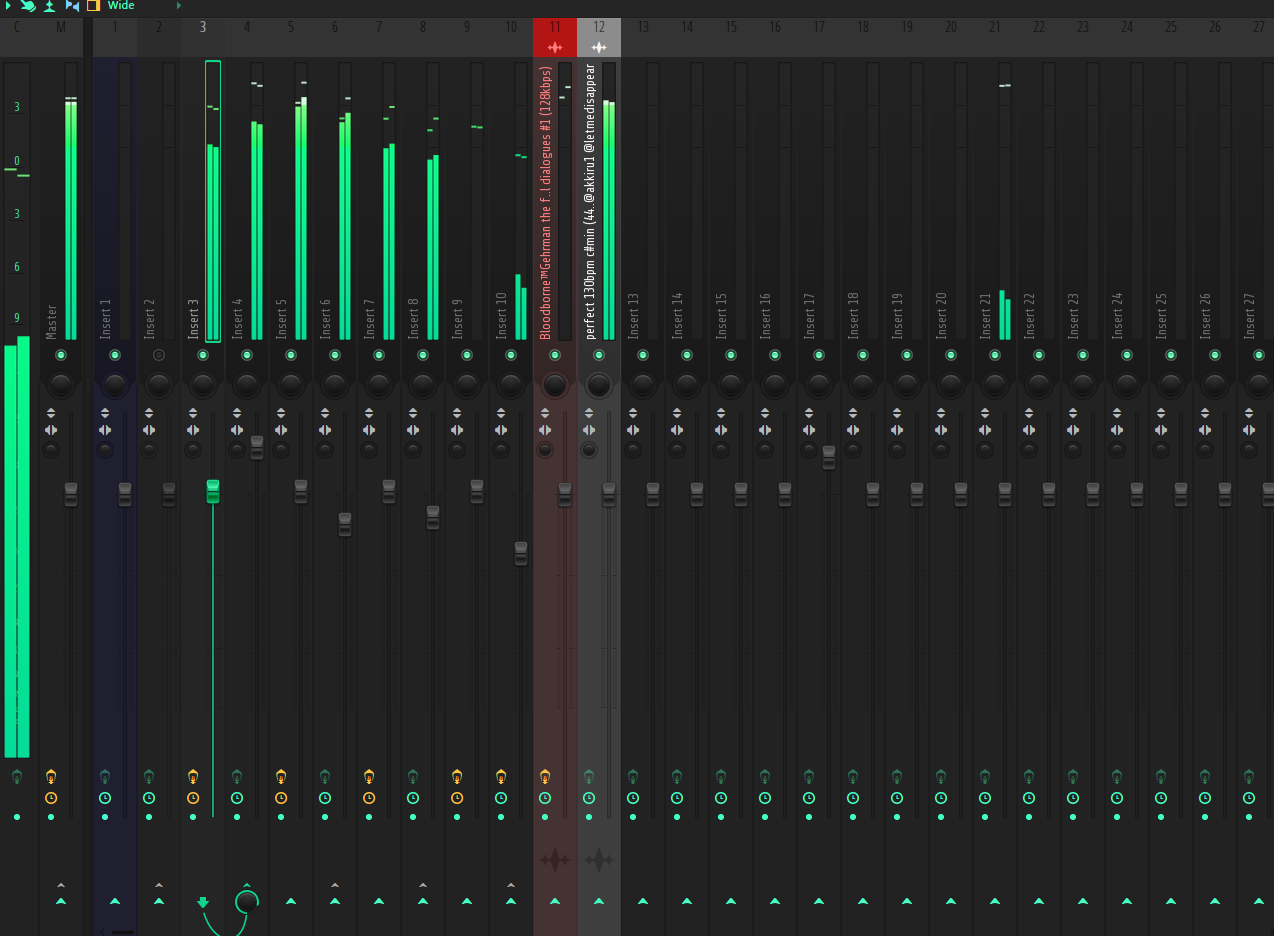Click the waveform icon under track 11
Image resolution: width=1274 pixels, height=936 pixels.
(555, 859)
